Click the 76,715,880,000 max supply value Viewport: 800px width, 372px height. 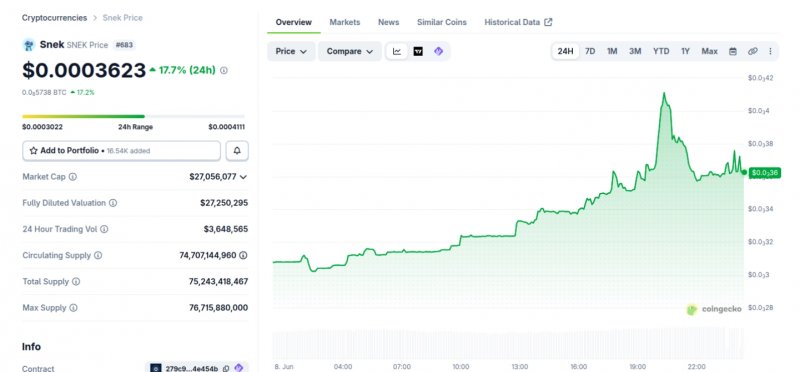point(218,308)
